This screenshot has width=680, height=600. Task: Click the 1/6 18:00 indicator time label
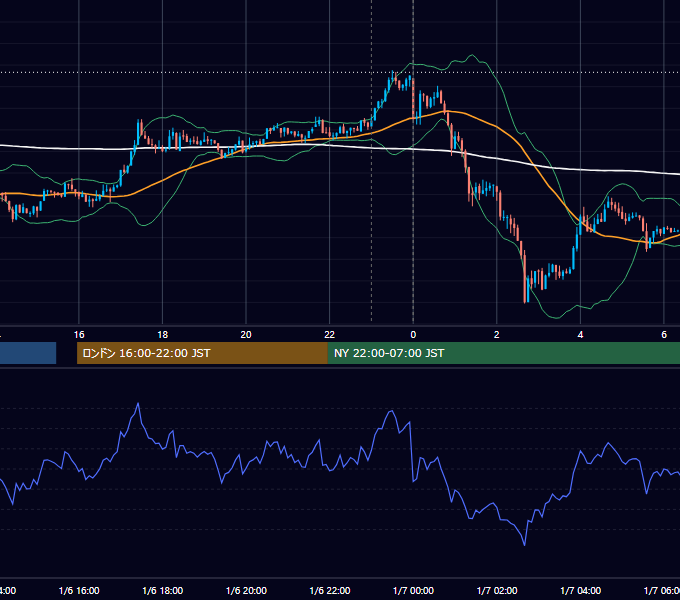[163, 591]
